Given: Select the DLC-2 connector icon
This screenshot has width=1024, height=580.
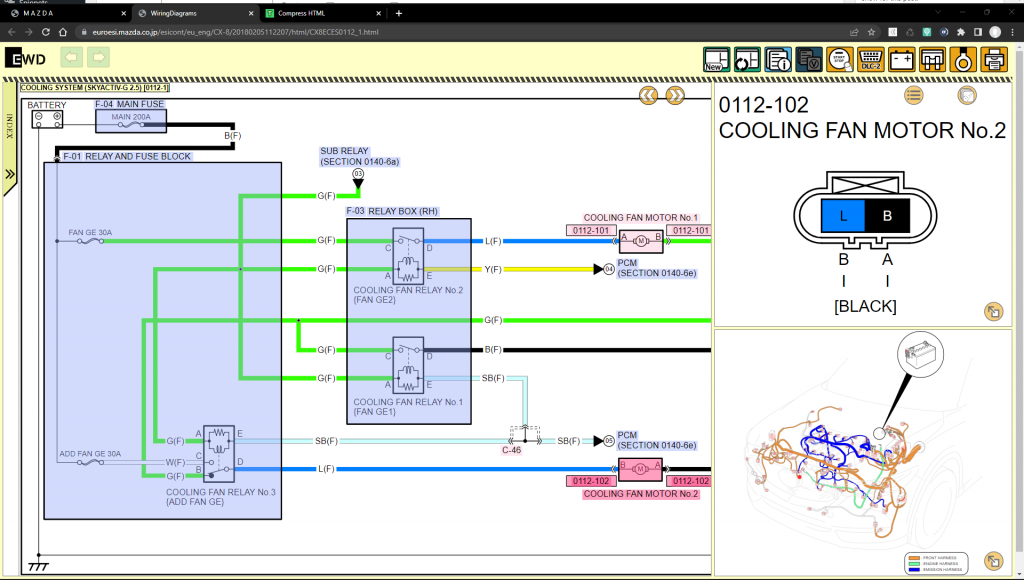Looking at the screenshot, I should [x=871, y=59].
